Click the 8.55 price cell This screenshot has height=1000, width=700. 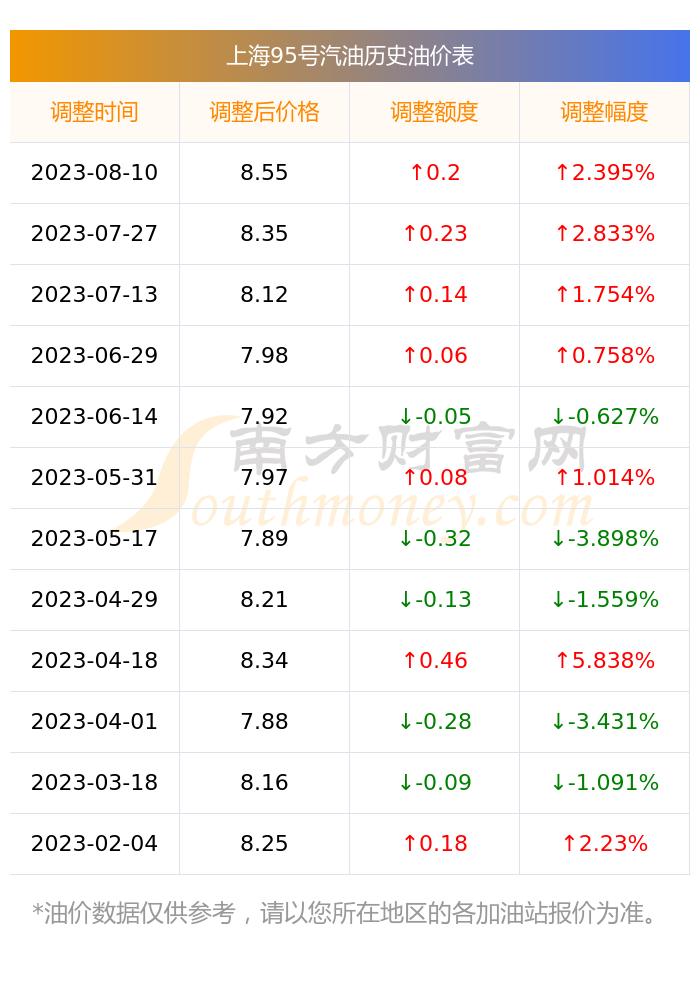264,173
